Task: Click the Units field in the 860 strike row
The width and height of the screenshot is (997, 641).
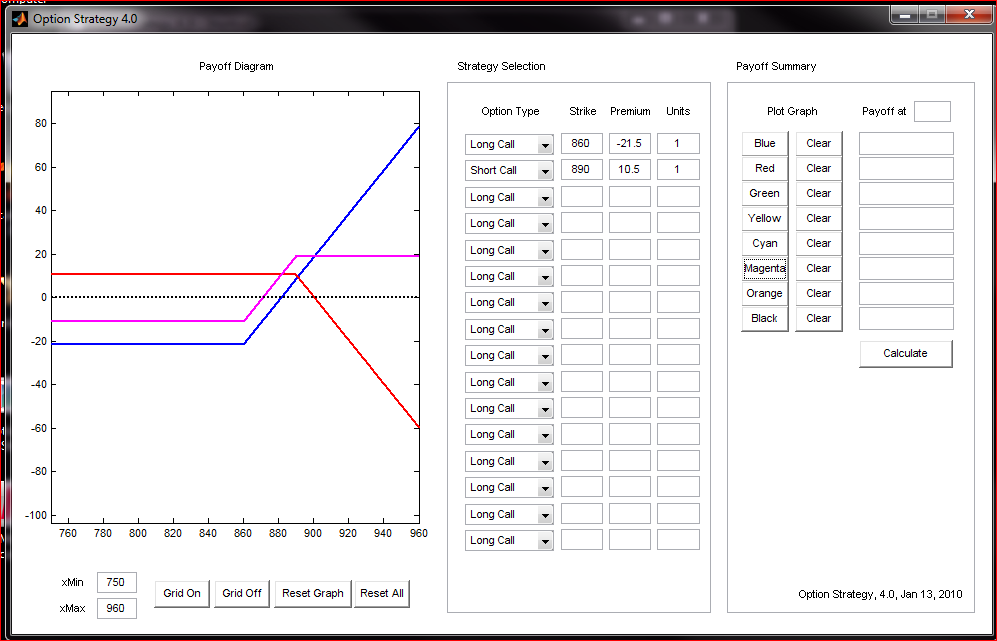Action: [x=678, y=144]
